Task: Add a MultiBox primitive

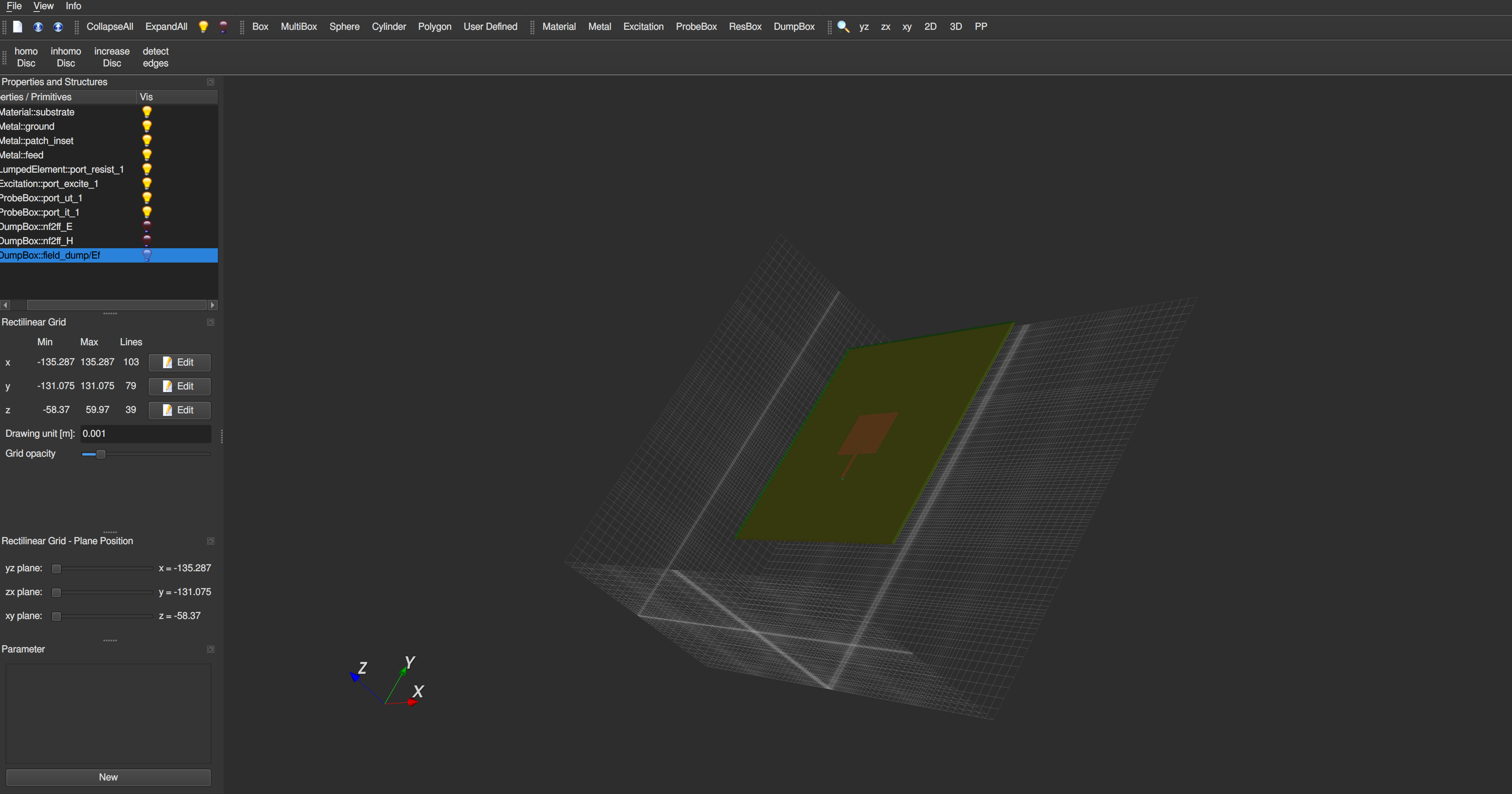Action: pos(299,26)
